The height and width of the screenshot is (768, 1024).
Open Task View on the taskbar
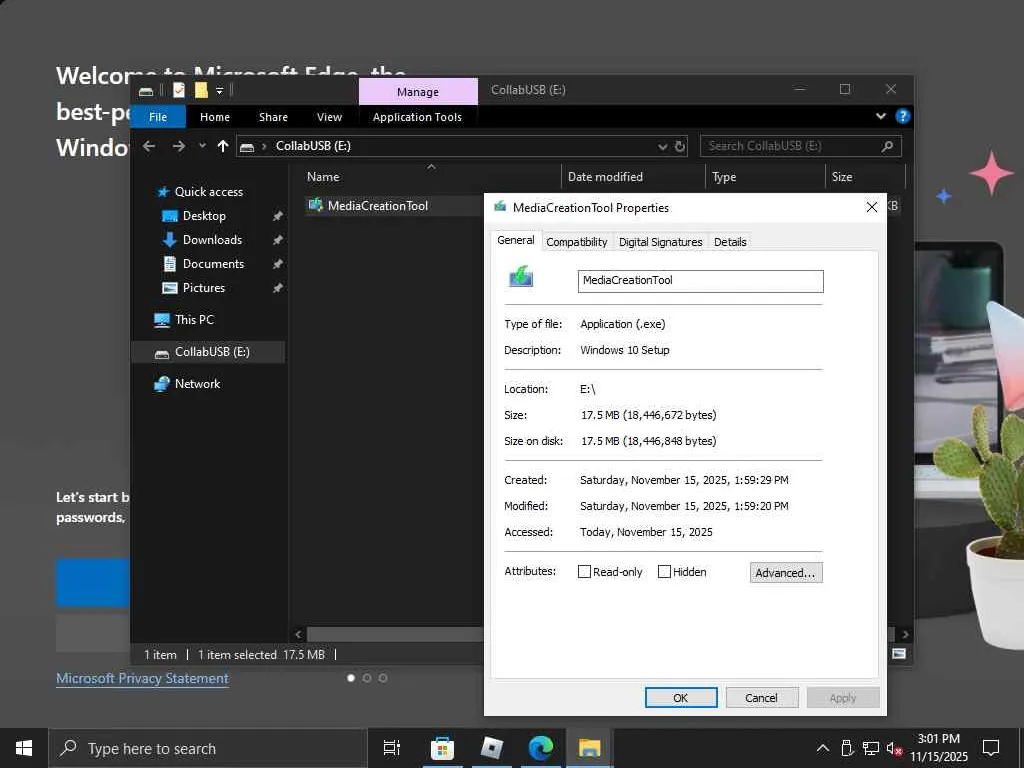392,748
